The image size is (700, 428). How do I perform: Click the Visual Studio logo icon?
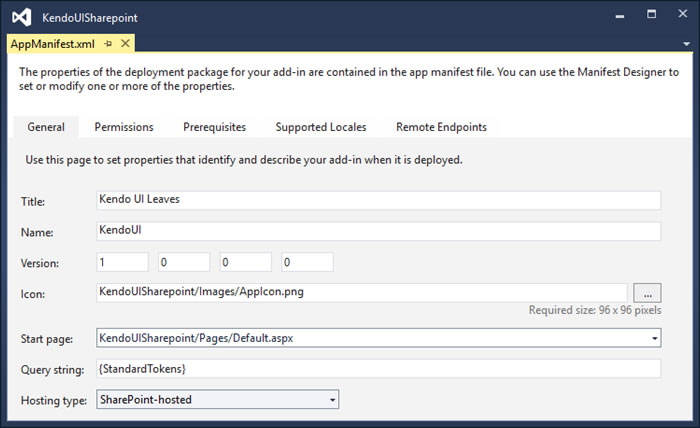(21, 17)
